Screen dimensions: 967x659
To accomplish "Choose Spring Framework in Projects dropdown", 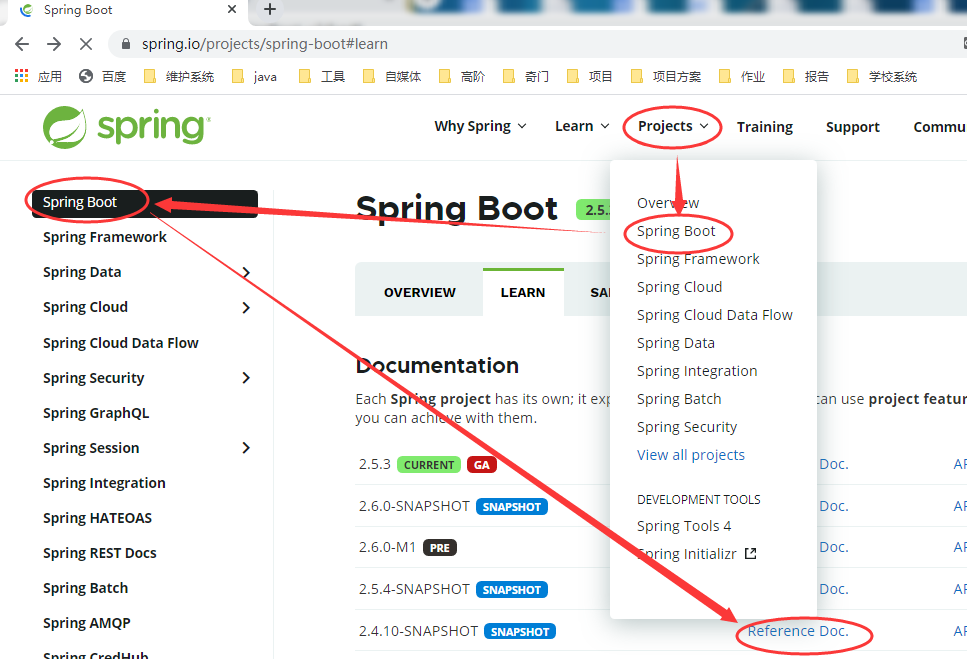I will tap(698, 259).
